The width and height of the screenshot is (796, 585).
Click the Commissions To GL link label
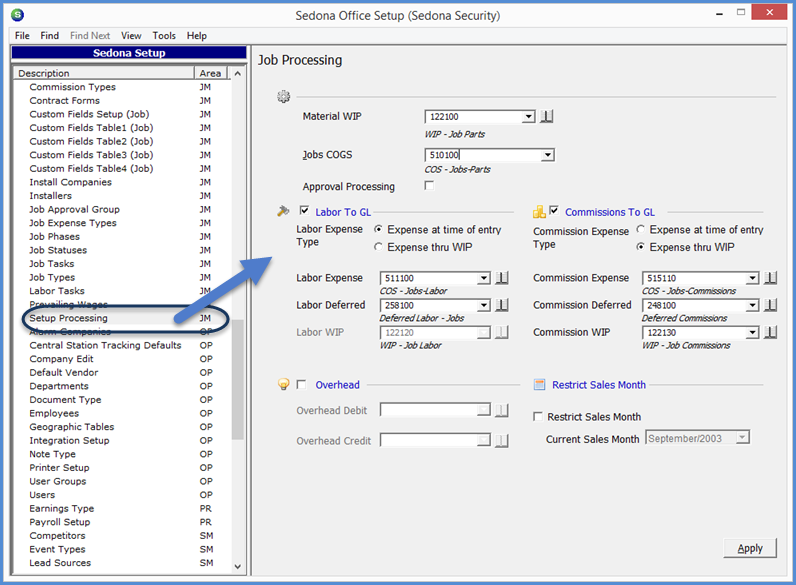610,212
